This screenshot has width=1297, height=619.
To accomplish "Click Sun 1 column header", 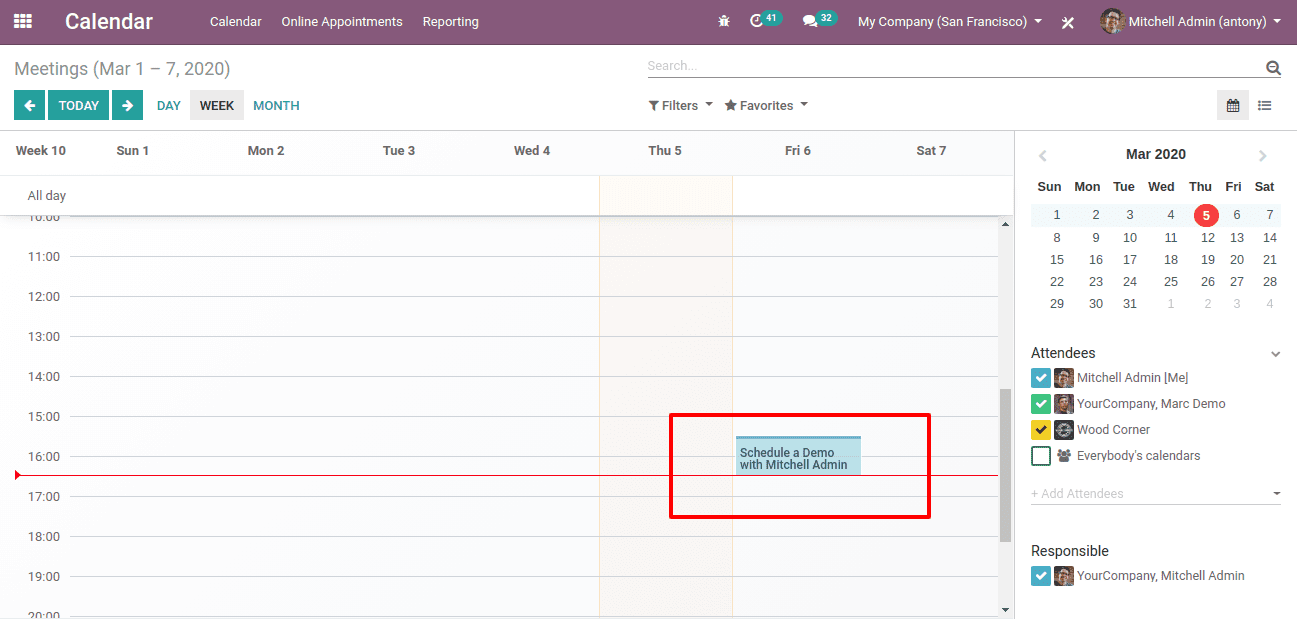I will click(133, 151).
